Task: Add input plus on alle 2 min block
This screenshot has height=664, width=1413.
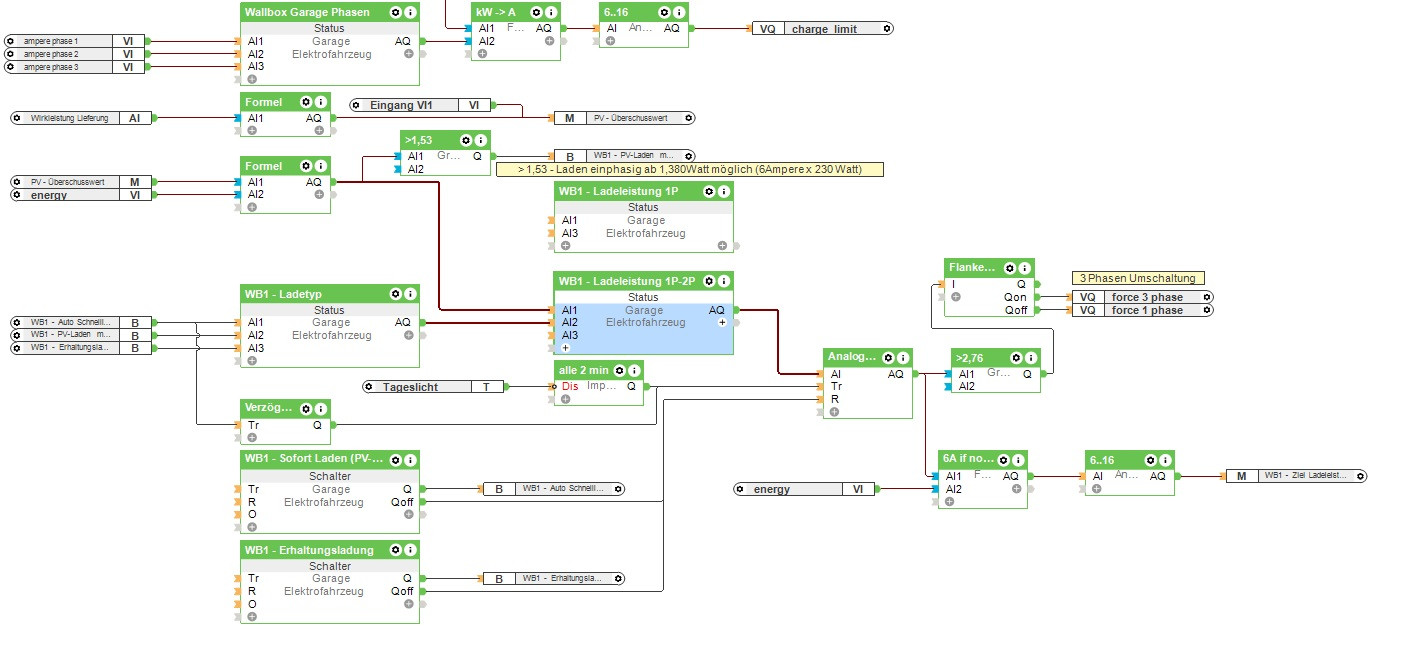Action: pyautogui.click(x=565, y=399)
